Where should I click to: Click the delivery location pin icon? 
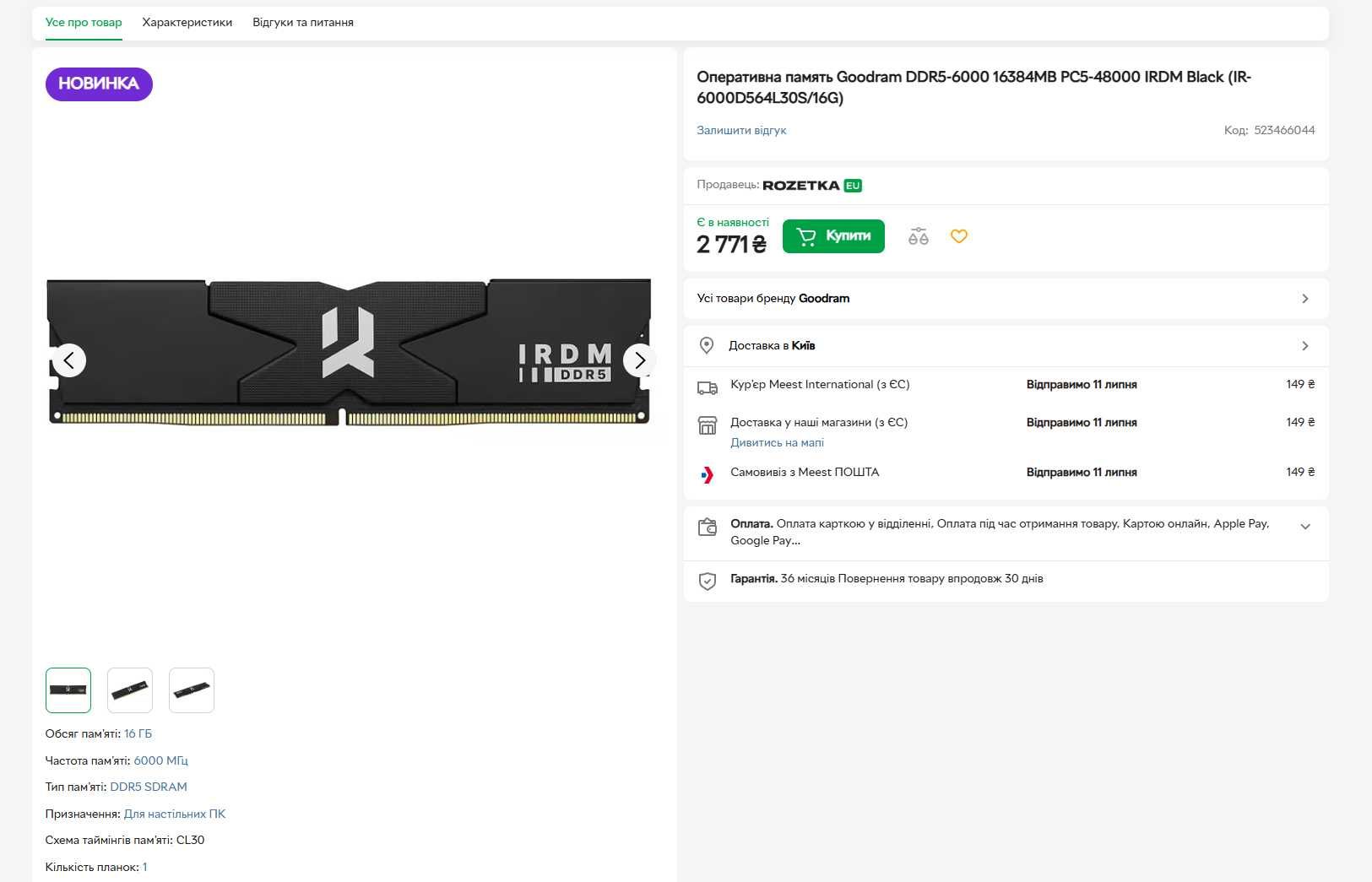tap(707, 345)
